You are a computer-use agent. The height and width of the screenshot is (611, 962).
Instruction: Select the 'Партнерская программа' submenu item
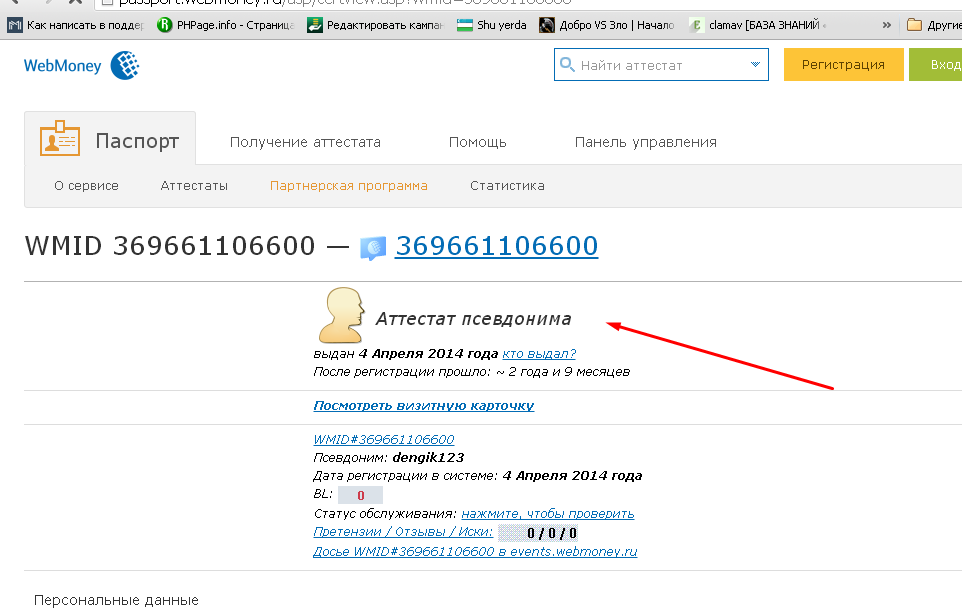tap(348, 185)
